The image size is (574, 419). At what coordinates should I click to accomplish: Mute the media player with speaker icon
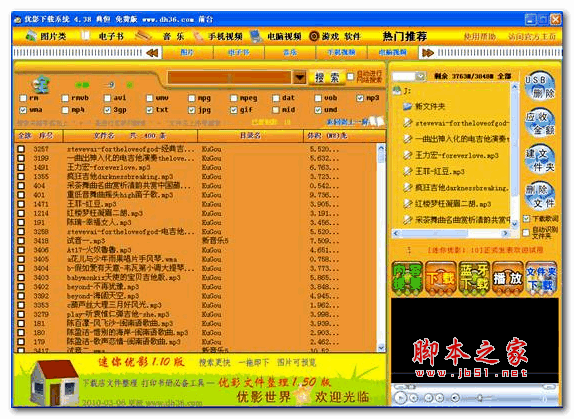(455, 398)
